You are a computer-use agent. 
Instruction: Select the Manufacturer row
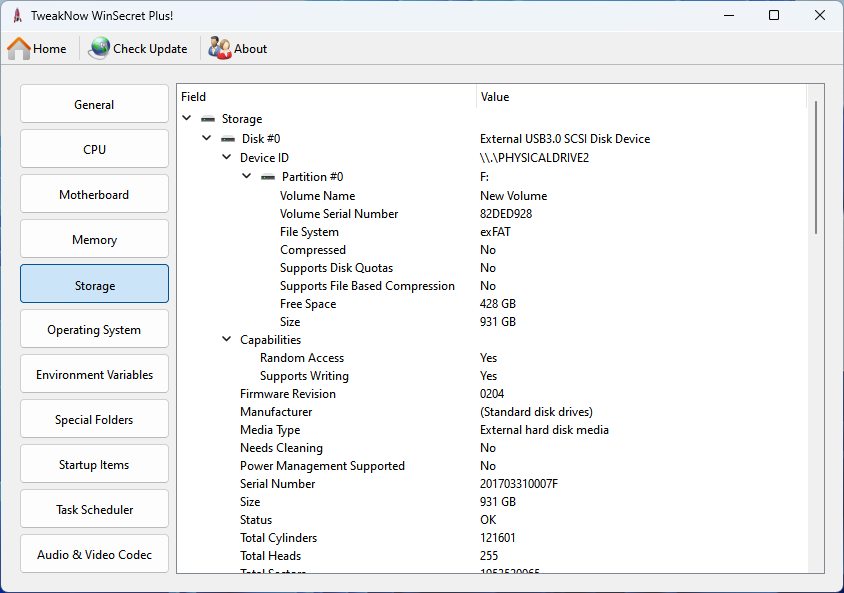492,412
